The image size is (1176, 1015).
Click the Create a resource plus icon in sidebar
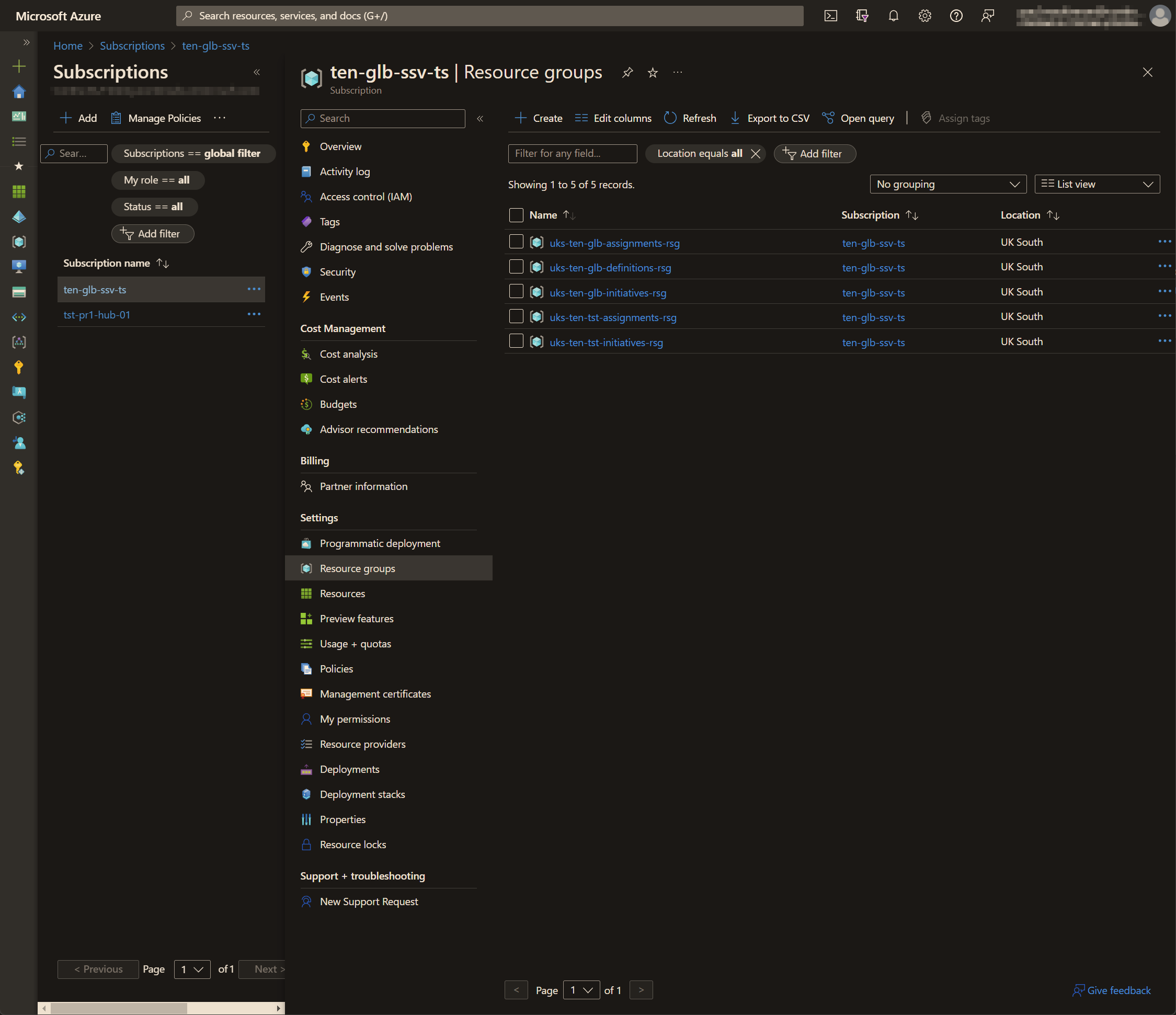click(x=19, y=66)
